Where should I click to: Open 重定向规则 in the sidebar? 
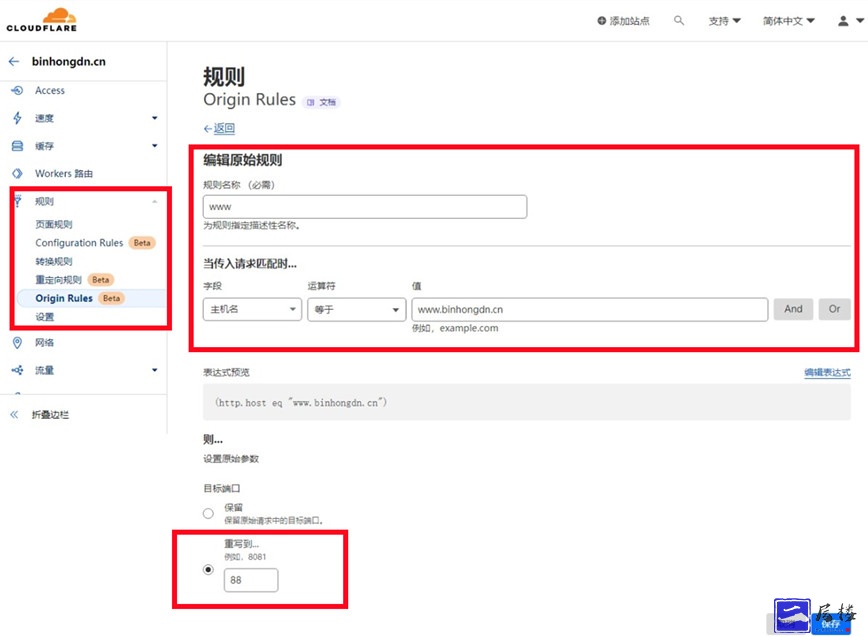tap(59, 280)
